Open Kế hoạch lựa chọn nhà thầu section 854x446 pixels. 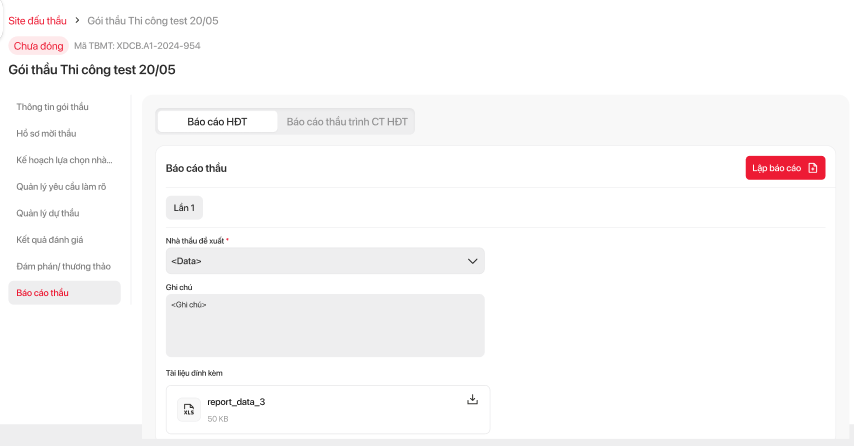tap(64, 159)
